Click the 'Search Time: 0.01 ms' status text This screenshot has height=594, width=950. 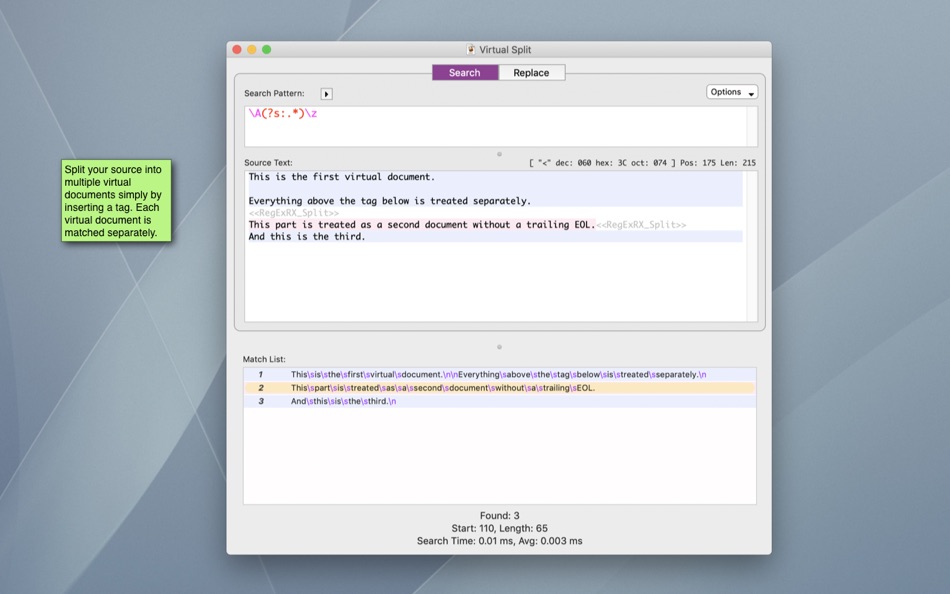pyautogui.click(x=499, y=541)
